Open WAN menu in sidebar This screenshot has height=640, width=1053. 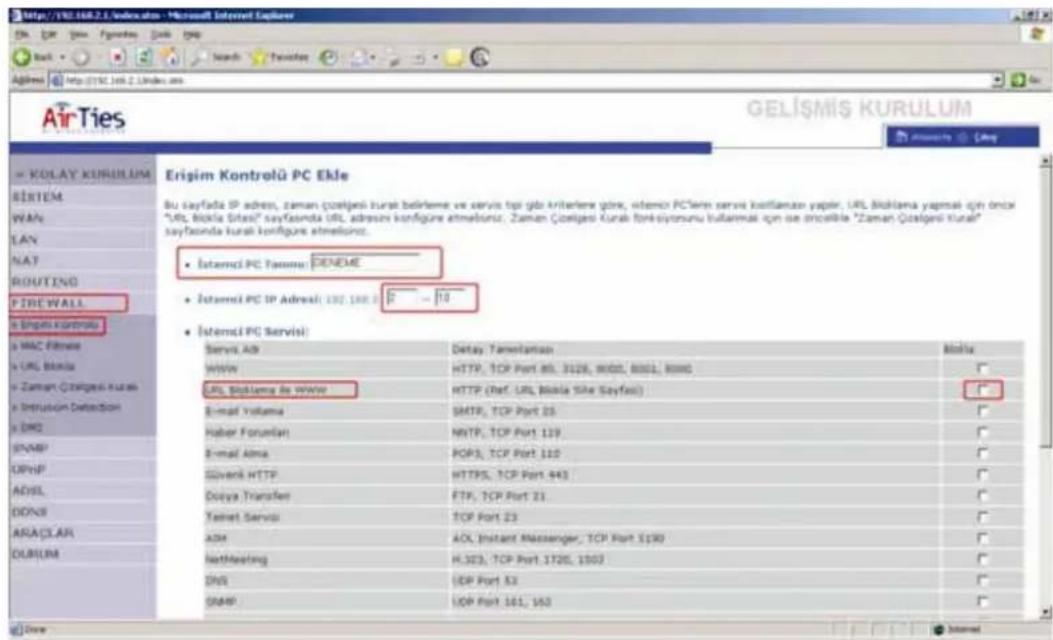pos(28,218)
